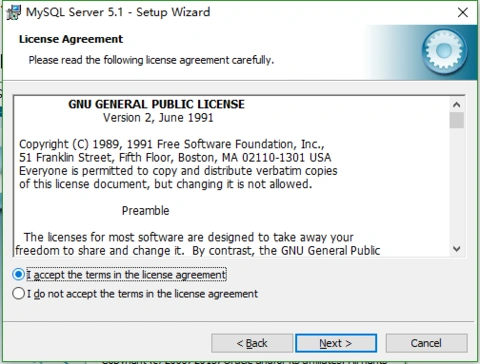Screen dimensions: 480x364
Task: Click the license scrollbar down arrow
Action: pyautogui.click(x=457, y=249)
